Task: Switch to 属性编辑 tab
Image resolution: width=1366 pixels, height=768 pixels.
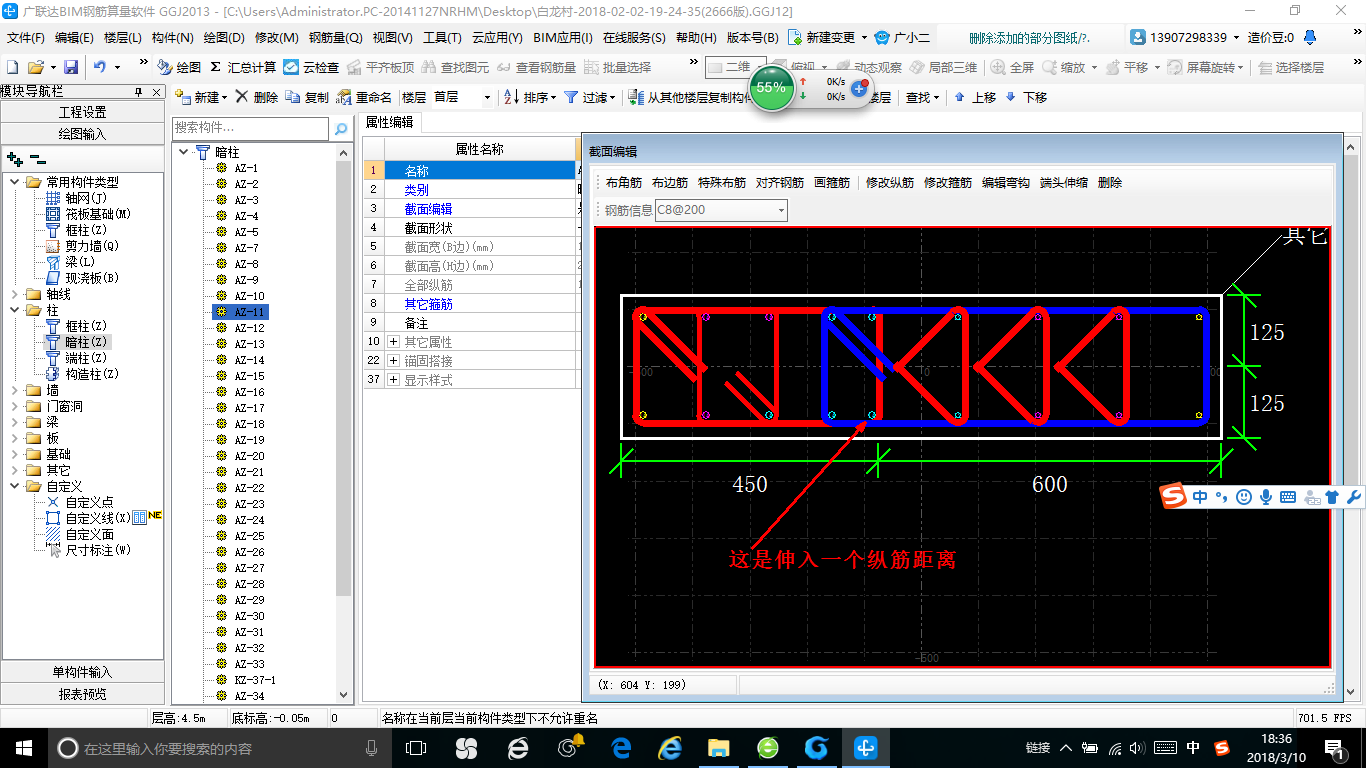Action: point(389,122)
